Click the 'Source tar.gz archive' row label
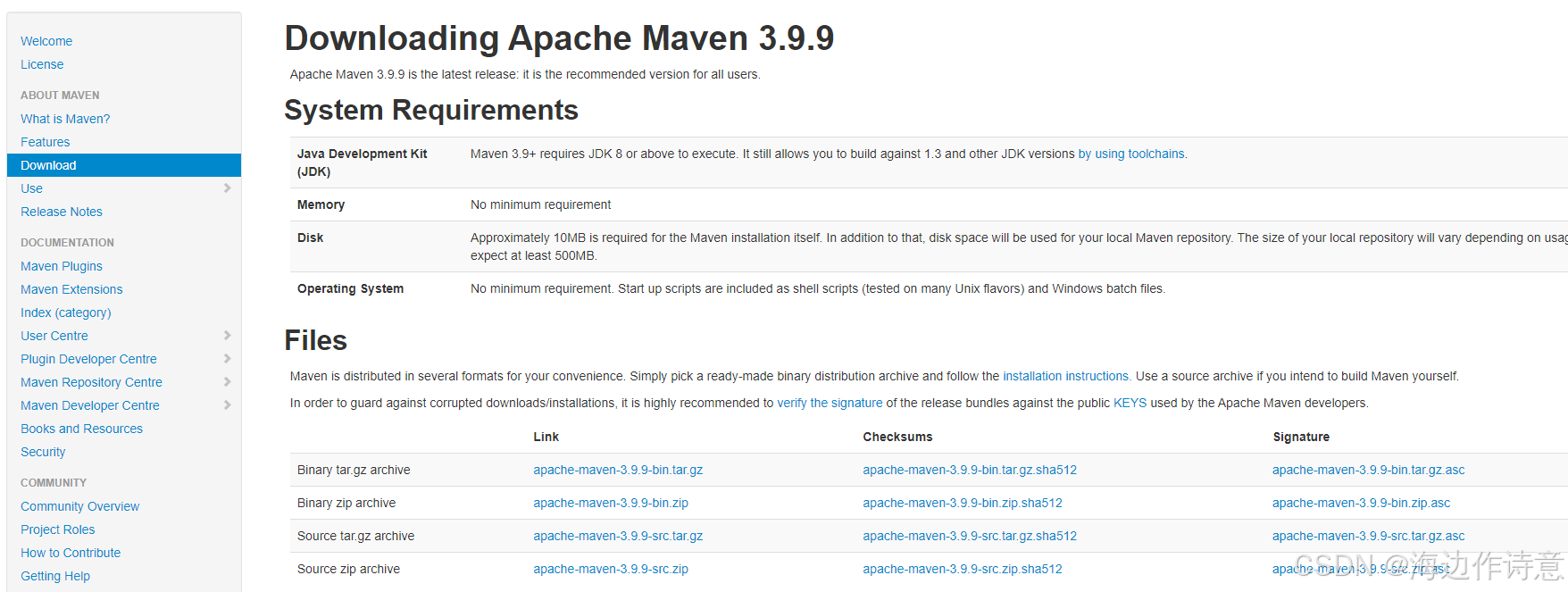The width and height of the screenshot is (1568, 592). [x=355, y=536]
